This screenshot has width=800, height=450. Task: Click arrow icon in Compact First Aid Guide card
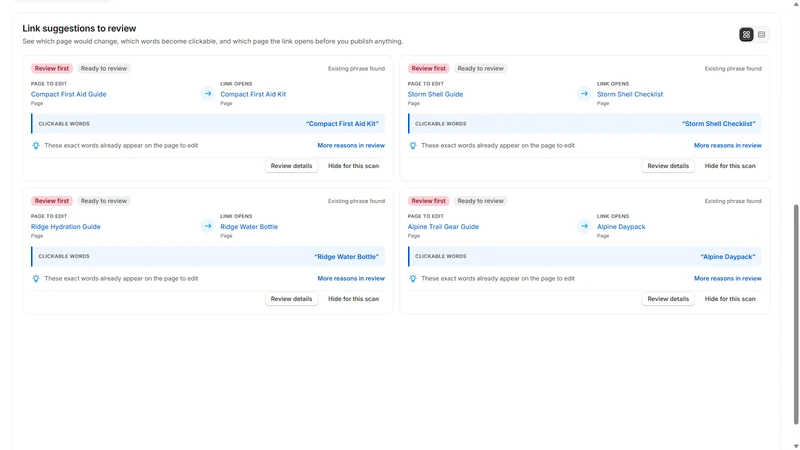tap(208, 93)
